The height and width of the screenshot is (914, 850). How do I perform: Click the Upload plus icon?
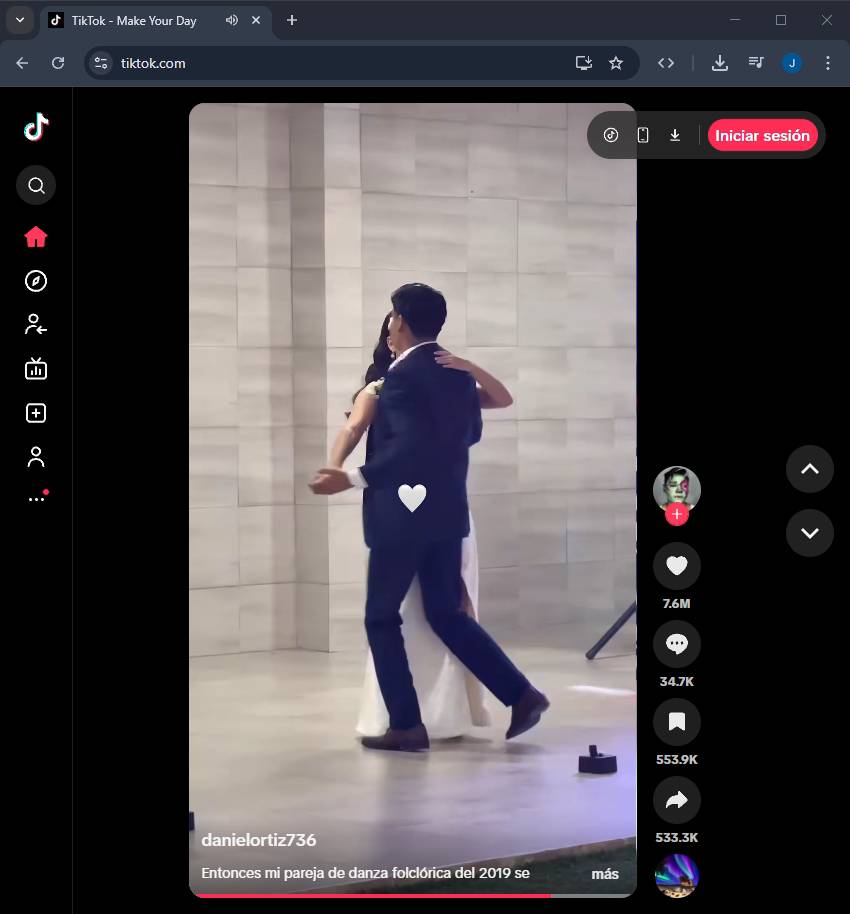[36, 413]
